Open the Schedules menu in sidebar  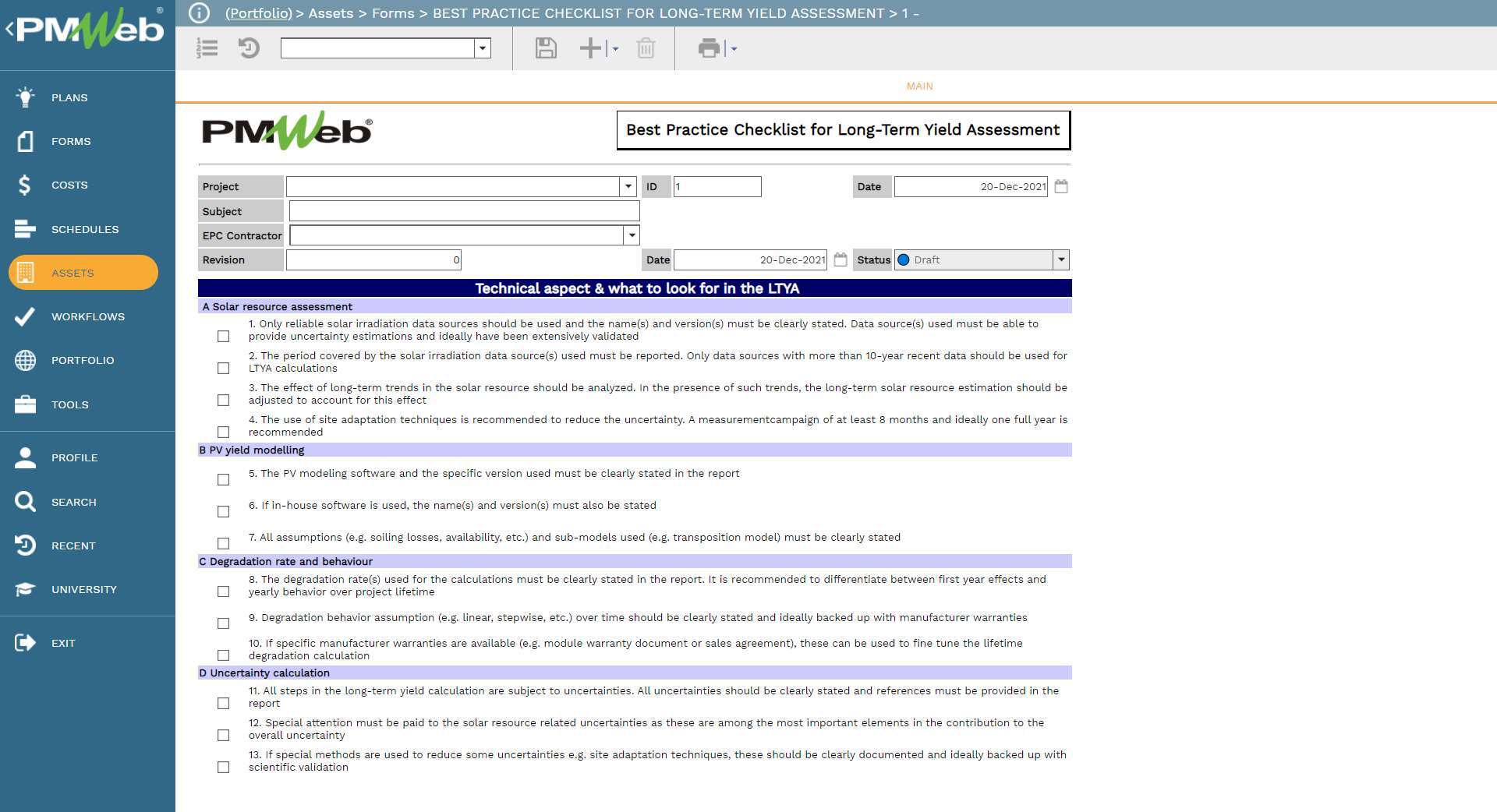coord(84,229)
